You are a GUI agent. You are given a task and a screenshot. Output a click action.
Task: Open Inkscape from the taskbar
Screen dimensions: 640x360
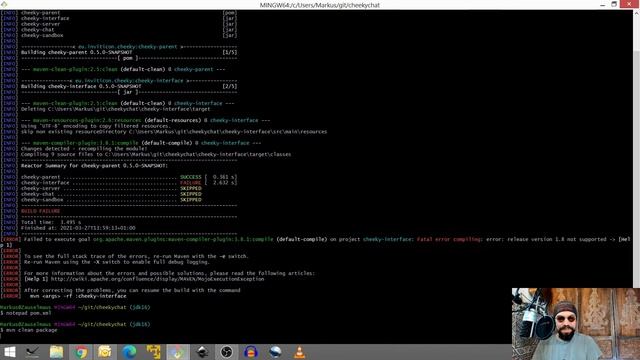(202, 352)
